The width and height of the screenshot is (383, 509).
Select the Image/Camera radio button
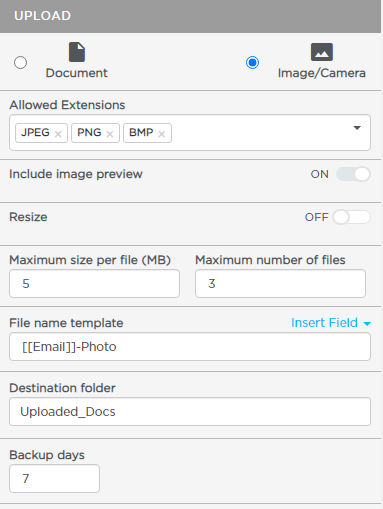click(252, 62)
